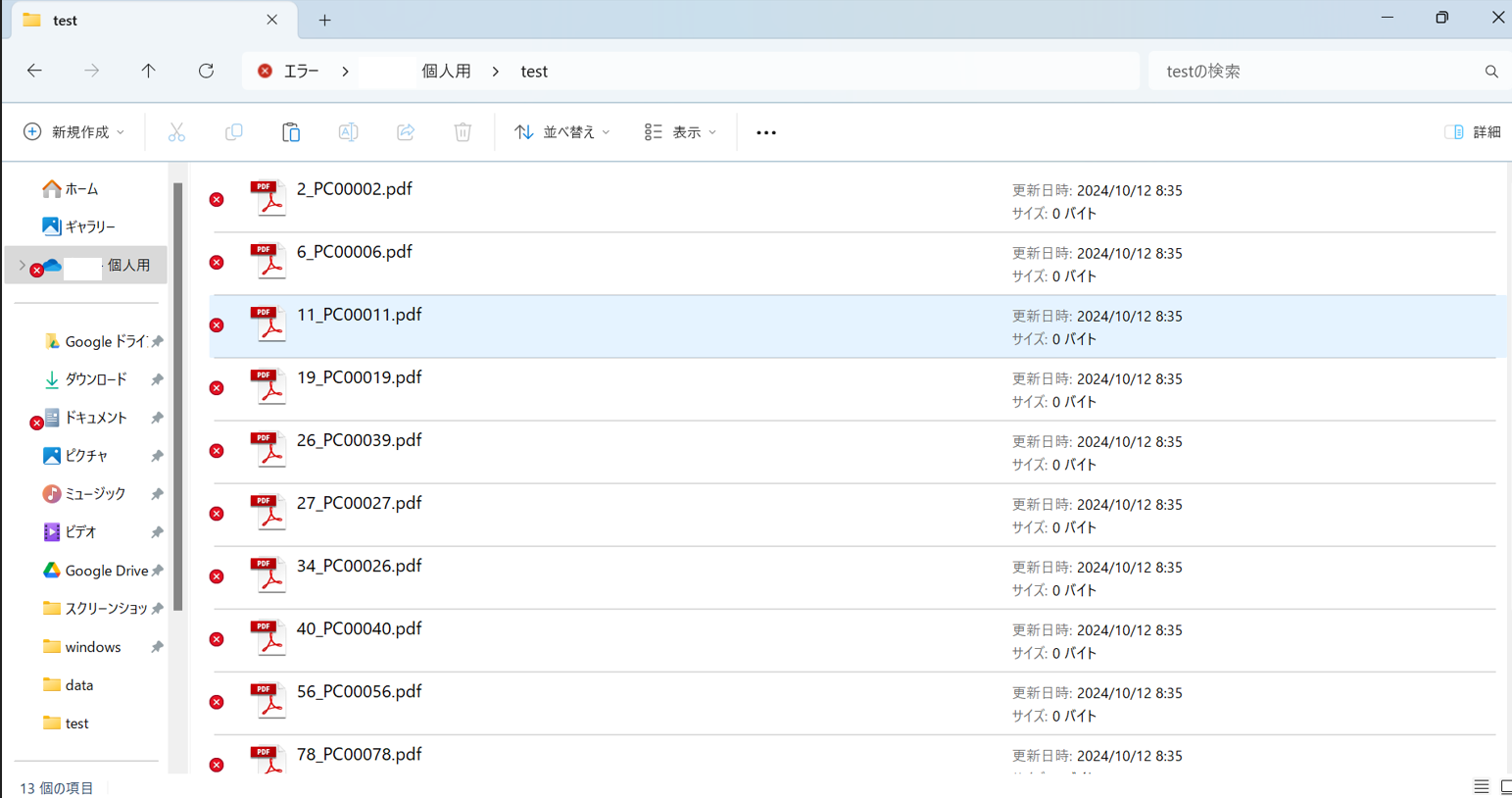Close the test tab
Screen dimensions: 1512x798
[x=272, y=20]
